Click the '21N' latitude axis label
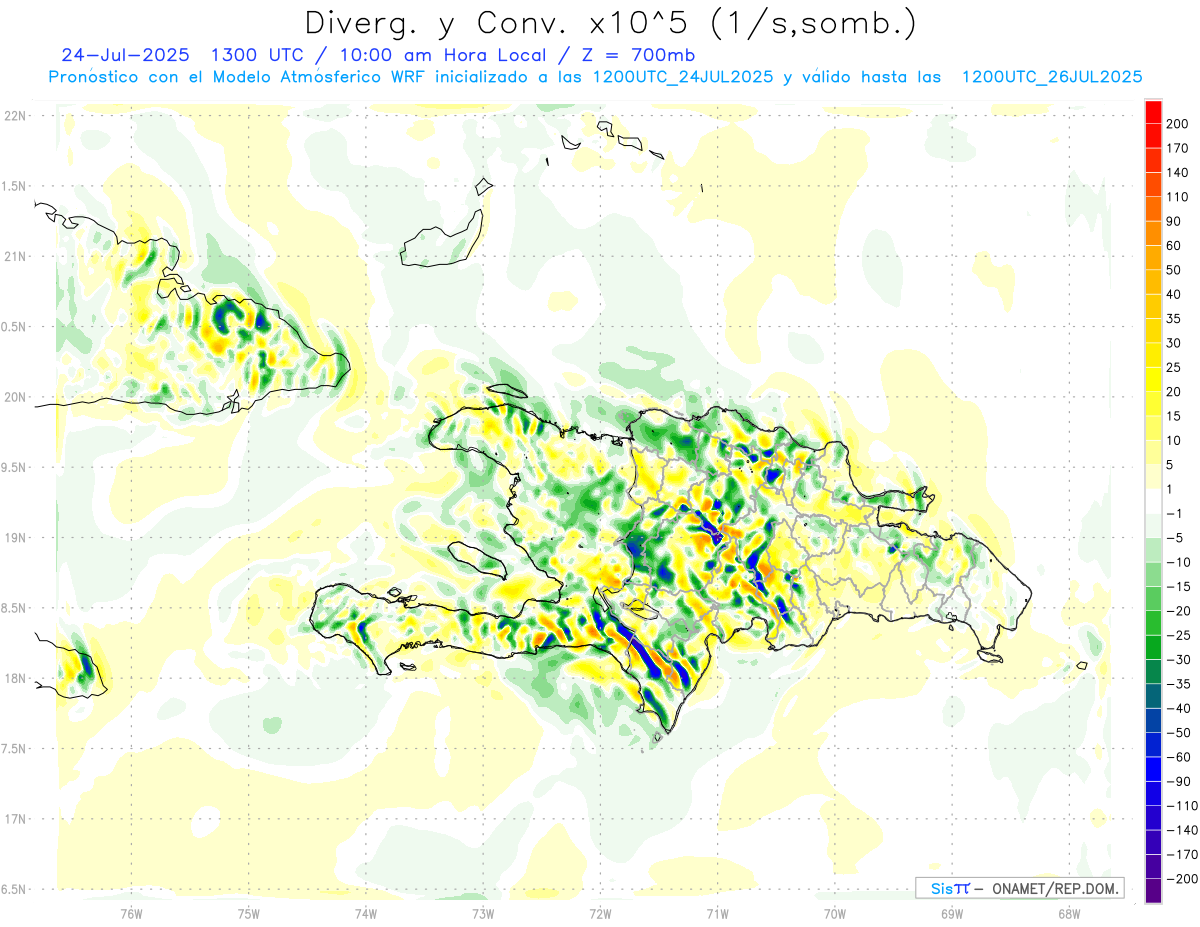1200x927 pixels. [14, 256]
